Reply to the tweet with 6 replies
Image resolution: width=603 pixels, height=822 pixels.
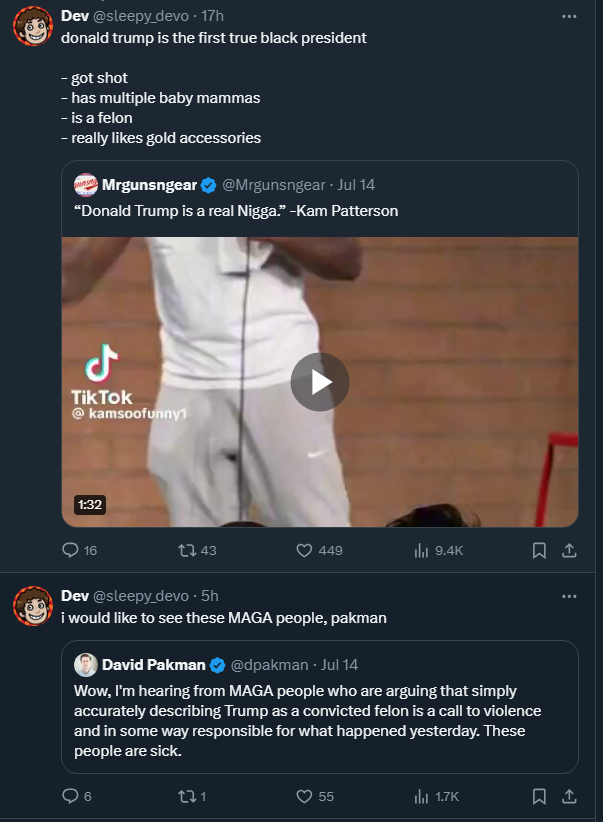(x=77, y=796)
